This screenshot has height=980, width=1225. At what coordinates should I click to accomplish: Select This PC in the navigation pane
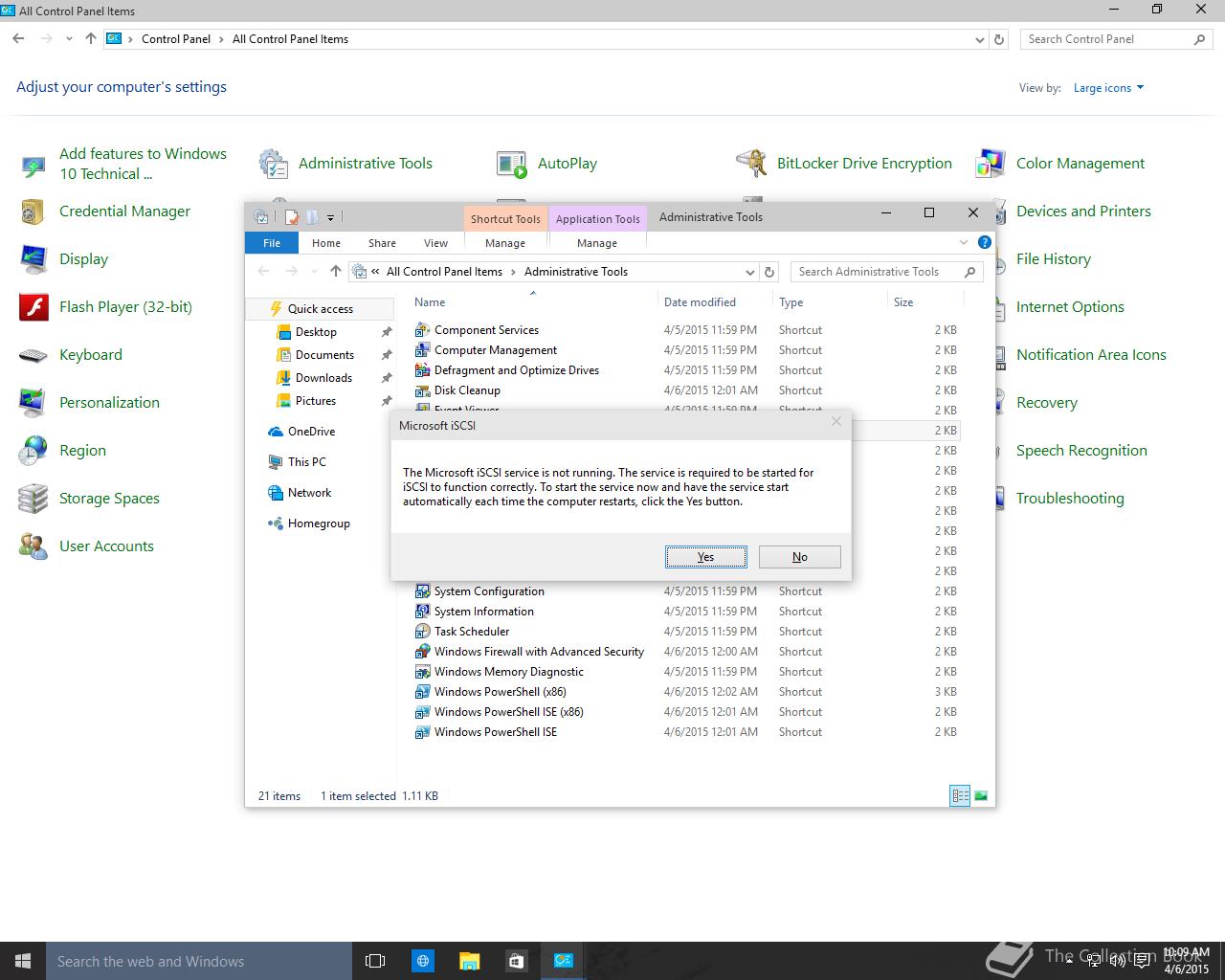point(306,462)
